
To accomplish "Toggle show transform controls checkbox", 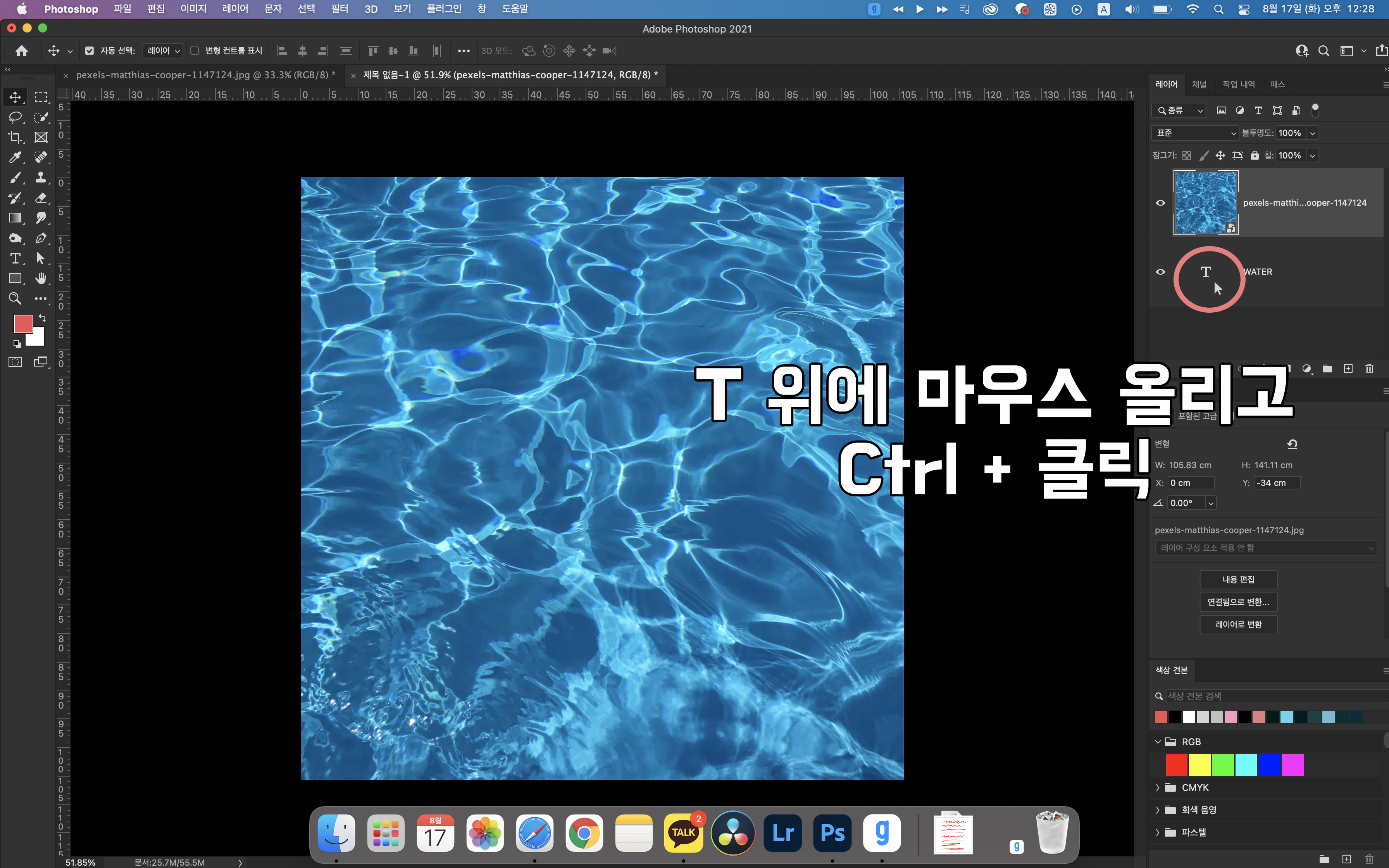I will (x=195, y=50).
